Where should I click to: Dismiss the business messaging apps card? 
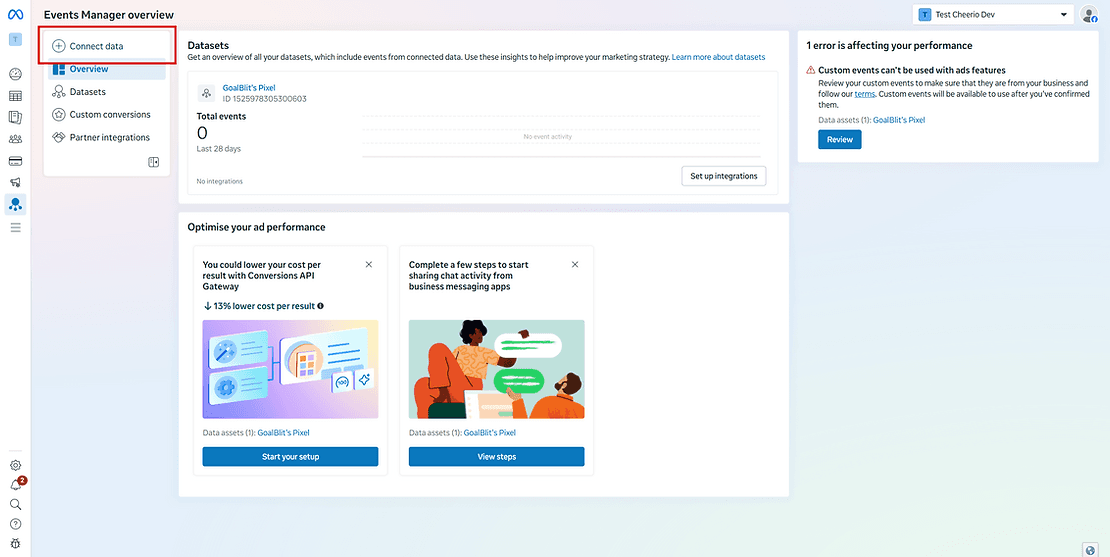(575, 264)
